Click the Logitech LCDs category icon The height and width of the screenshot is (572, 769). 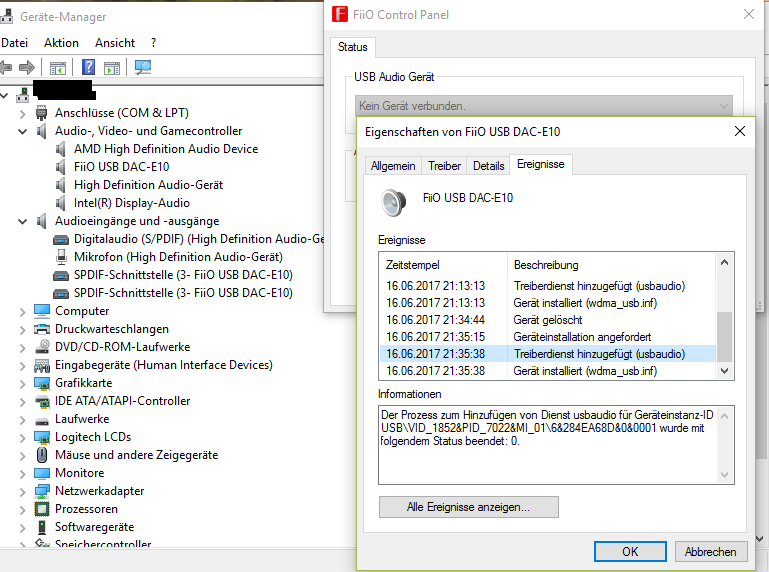[x=42, y=437]
